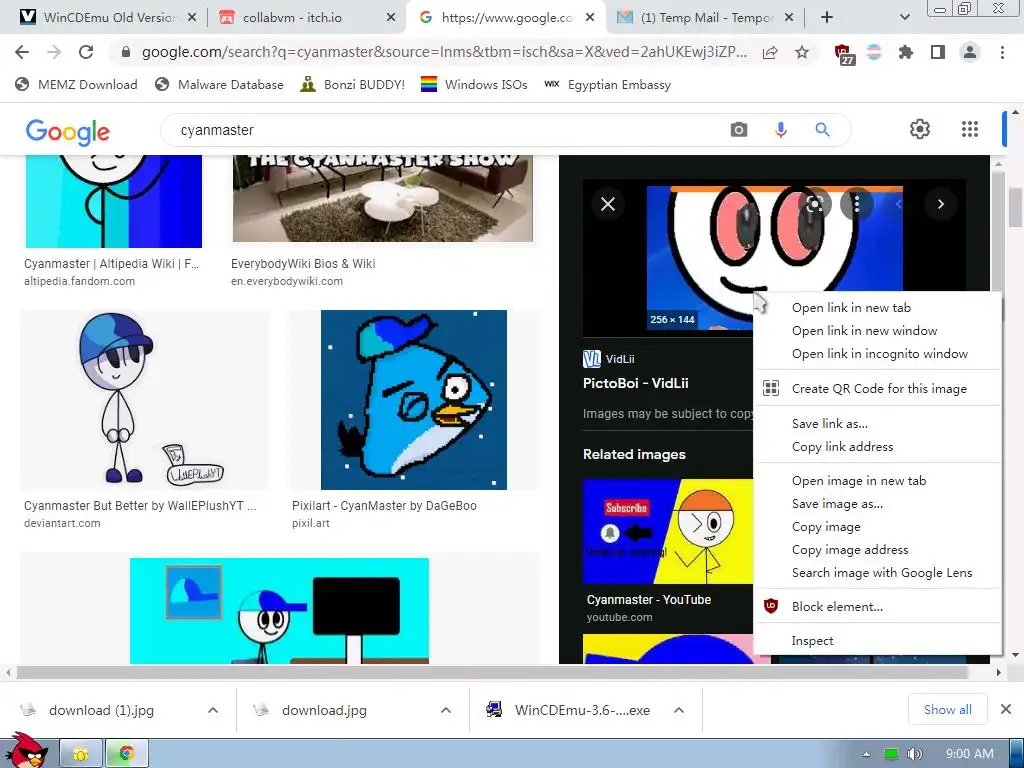Select Save link as...
Viewport: 1024px width, 768px height.
878,424
